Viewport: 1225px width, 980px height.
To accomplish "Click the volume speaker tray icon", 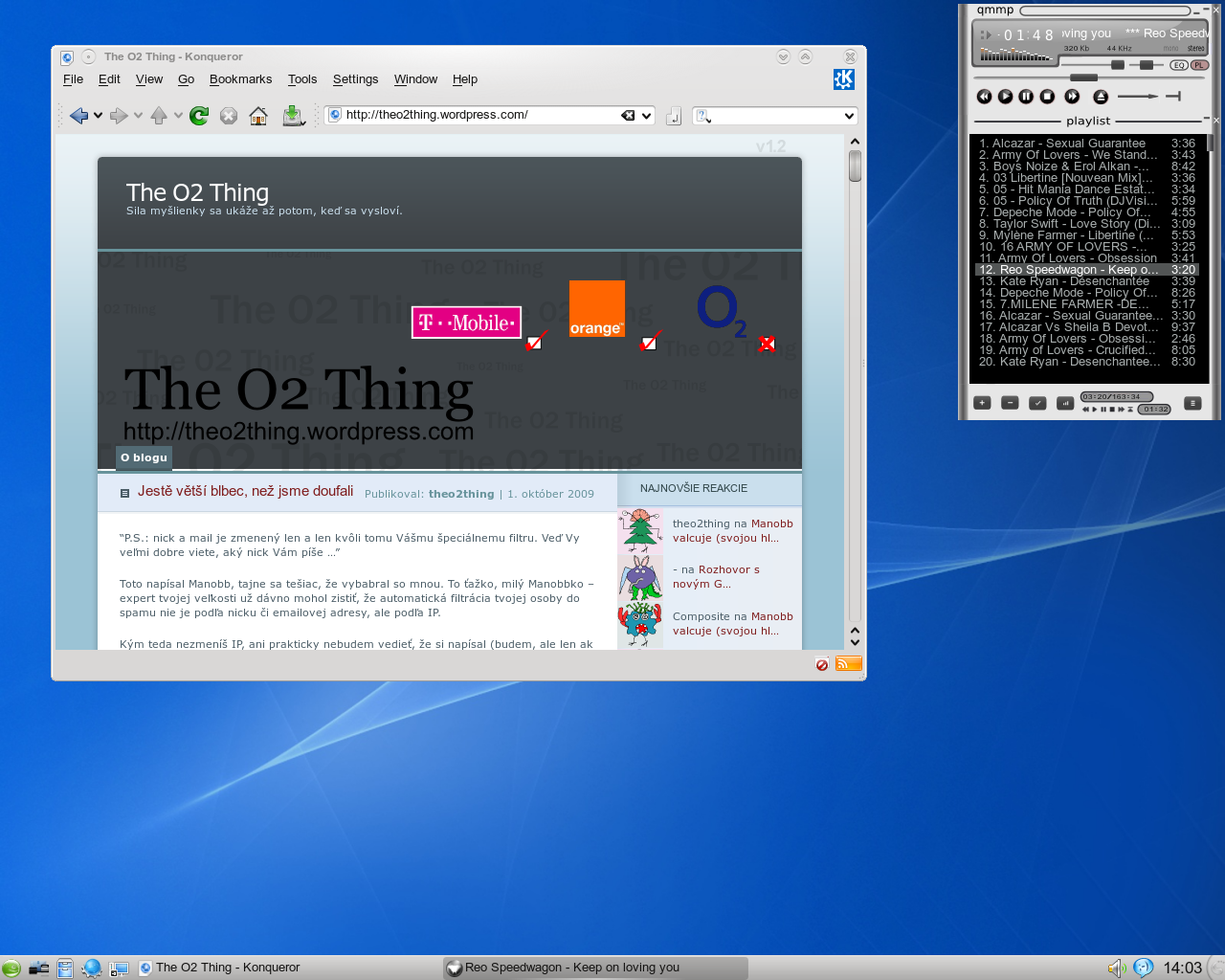I will [1117, 969].
